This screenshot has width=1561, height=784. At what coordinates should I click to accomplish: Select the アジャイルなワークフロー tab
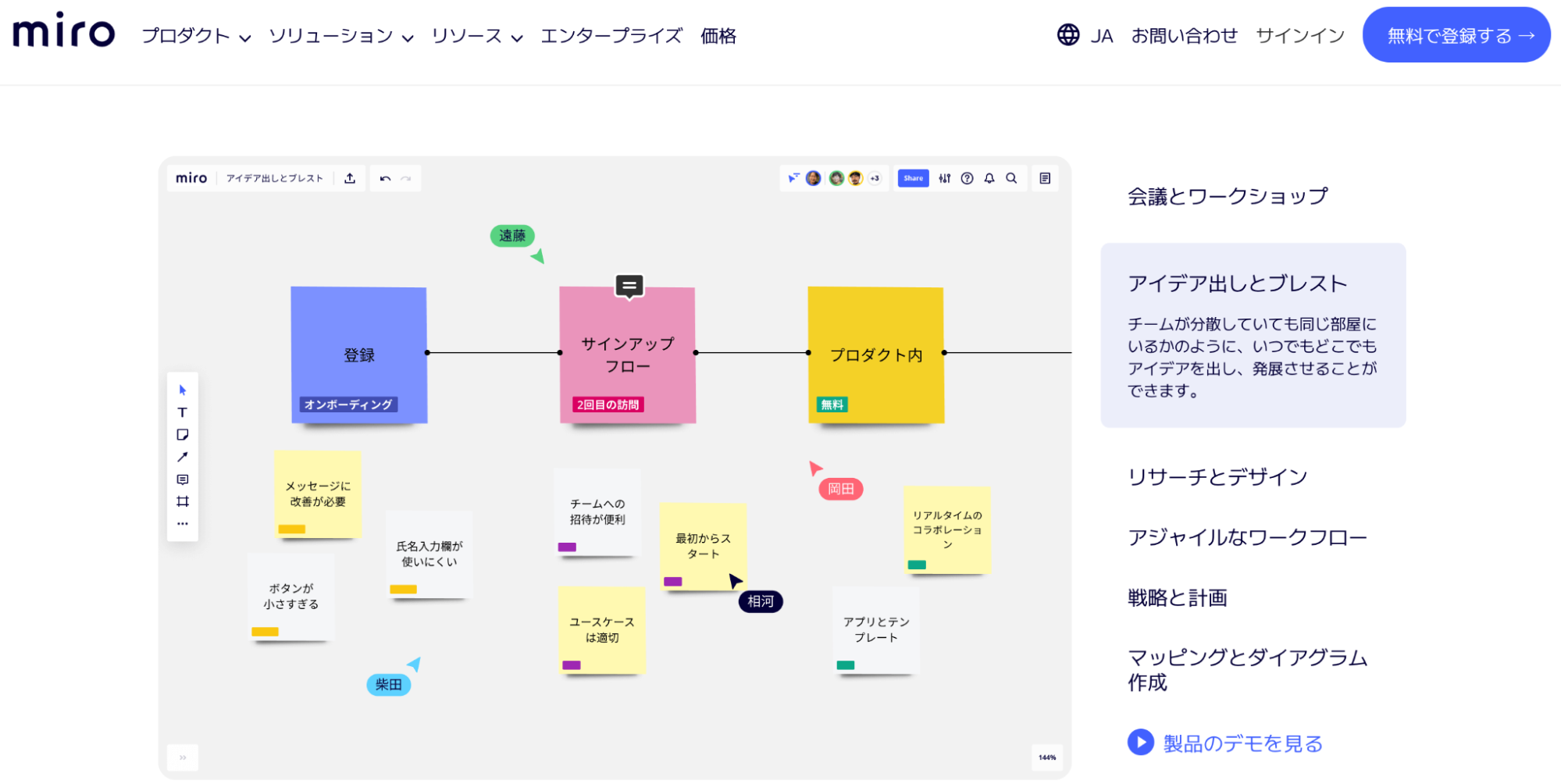[x=1247, y=537]
